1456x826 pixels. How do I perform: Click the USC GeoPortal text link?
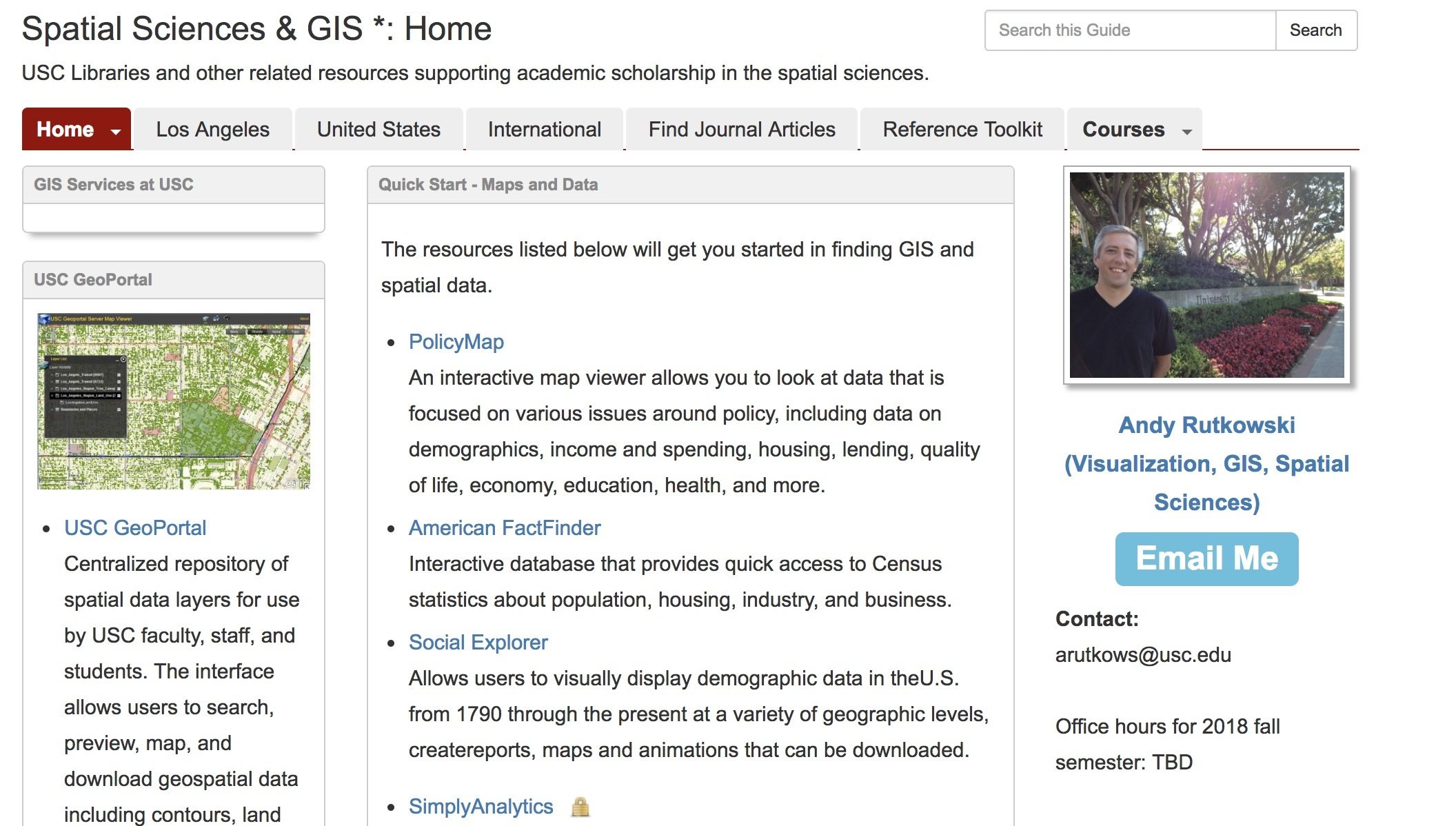pos(135,528)
